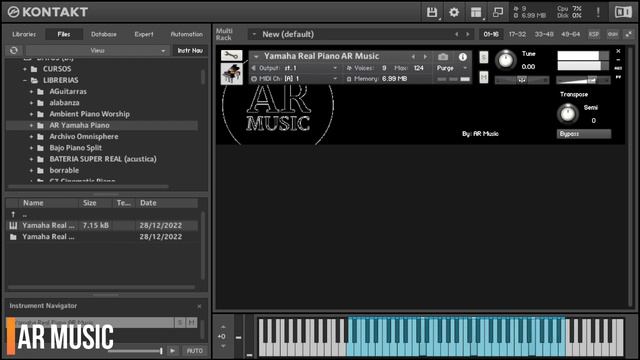This screenshot has width=640, height=360.
Task: Minimize the instrument header view
Action: point(618,60)
